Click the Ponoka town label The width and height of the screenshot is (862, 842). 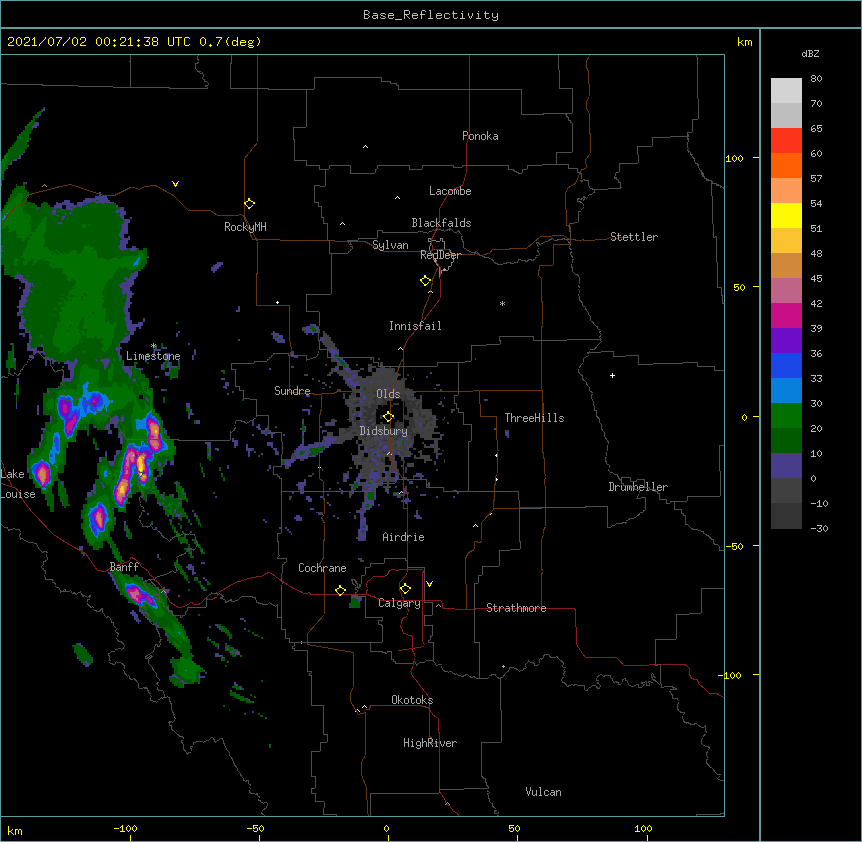[x=480, y=136]
